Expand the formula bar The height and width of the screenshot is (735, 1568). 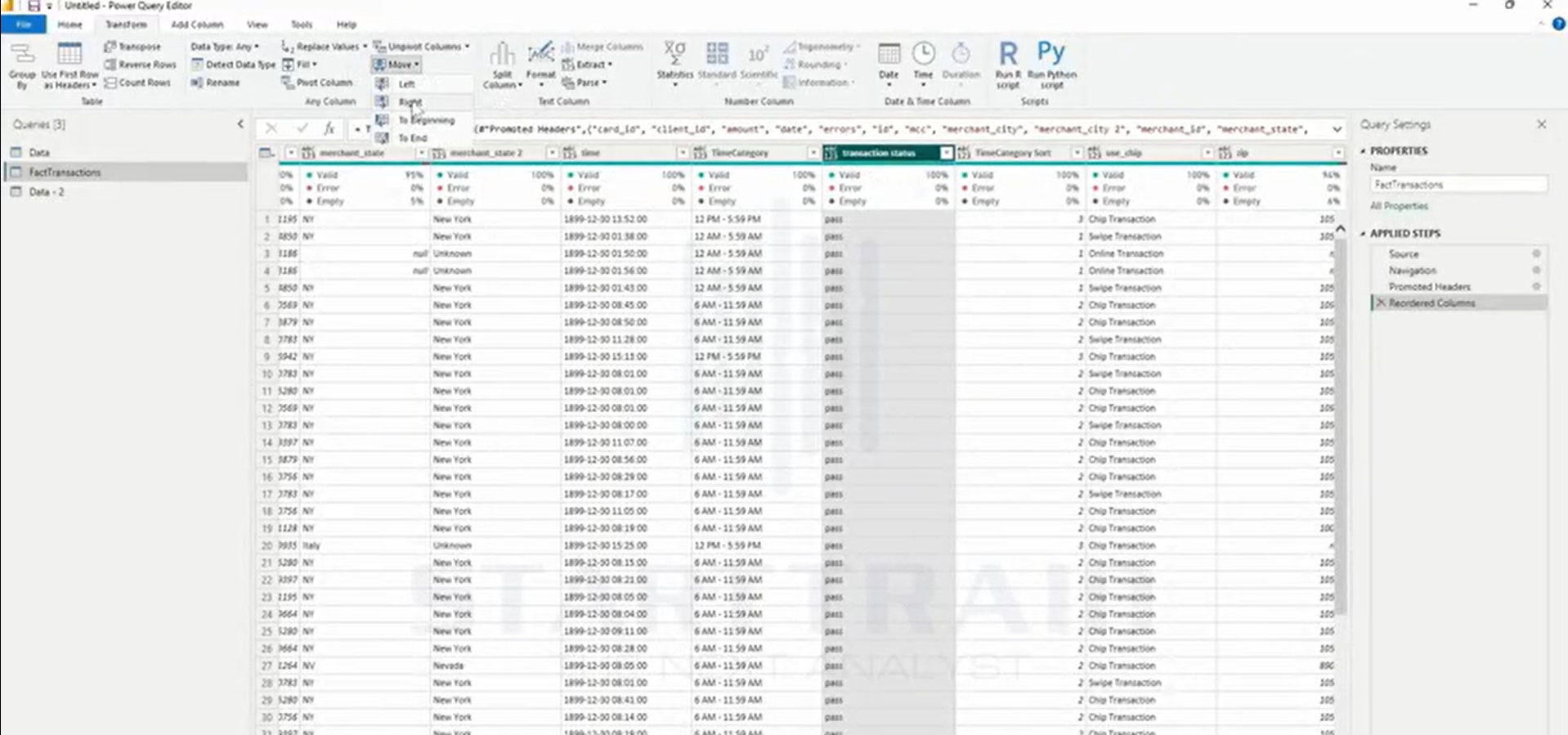click(1337, 129)
